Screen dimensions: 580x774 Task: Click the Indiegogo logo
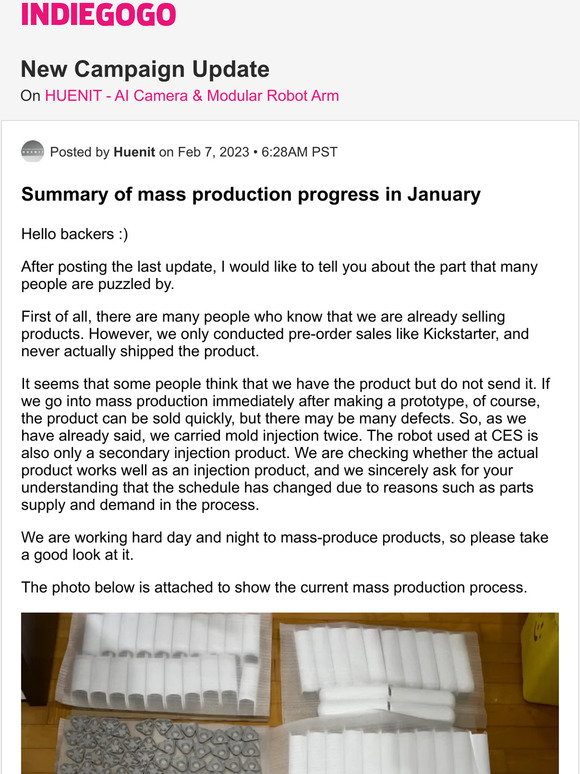[x=99, y=14]
